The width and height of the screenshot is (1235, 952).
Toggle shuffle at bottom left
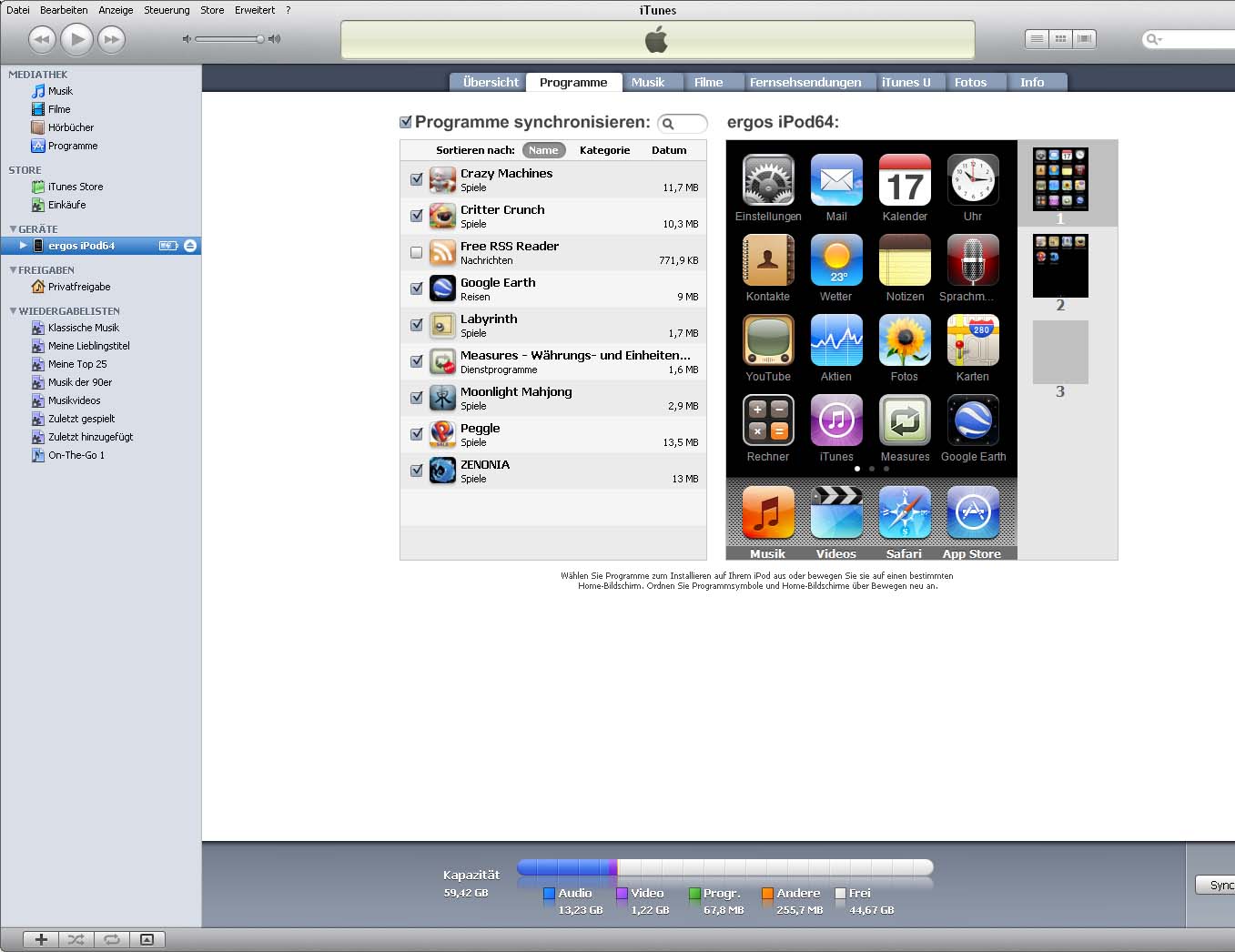(x=76, y=939)
